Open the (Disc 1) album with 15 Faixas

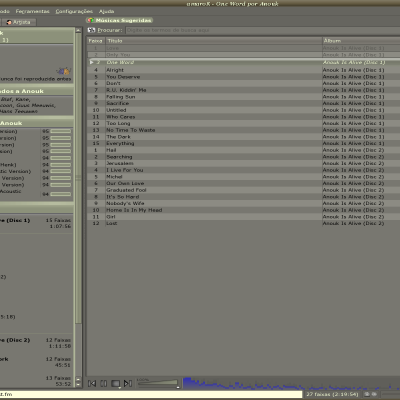point(36,223)
